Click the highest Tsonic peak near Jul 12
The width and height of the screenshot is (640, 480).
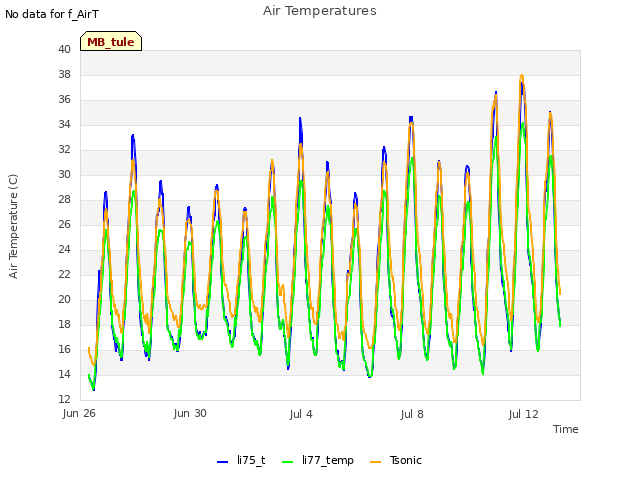click(x=522, y=76)
